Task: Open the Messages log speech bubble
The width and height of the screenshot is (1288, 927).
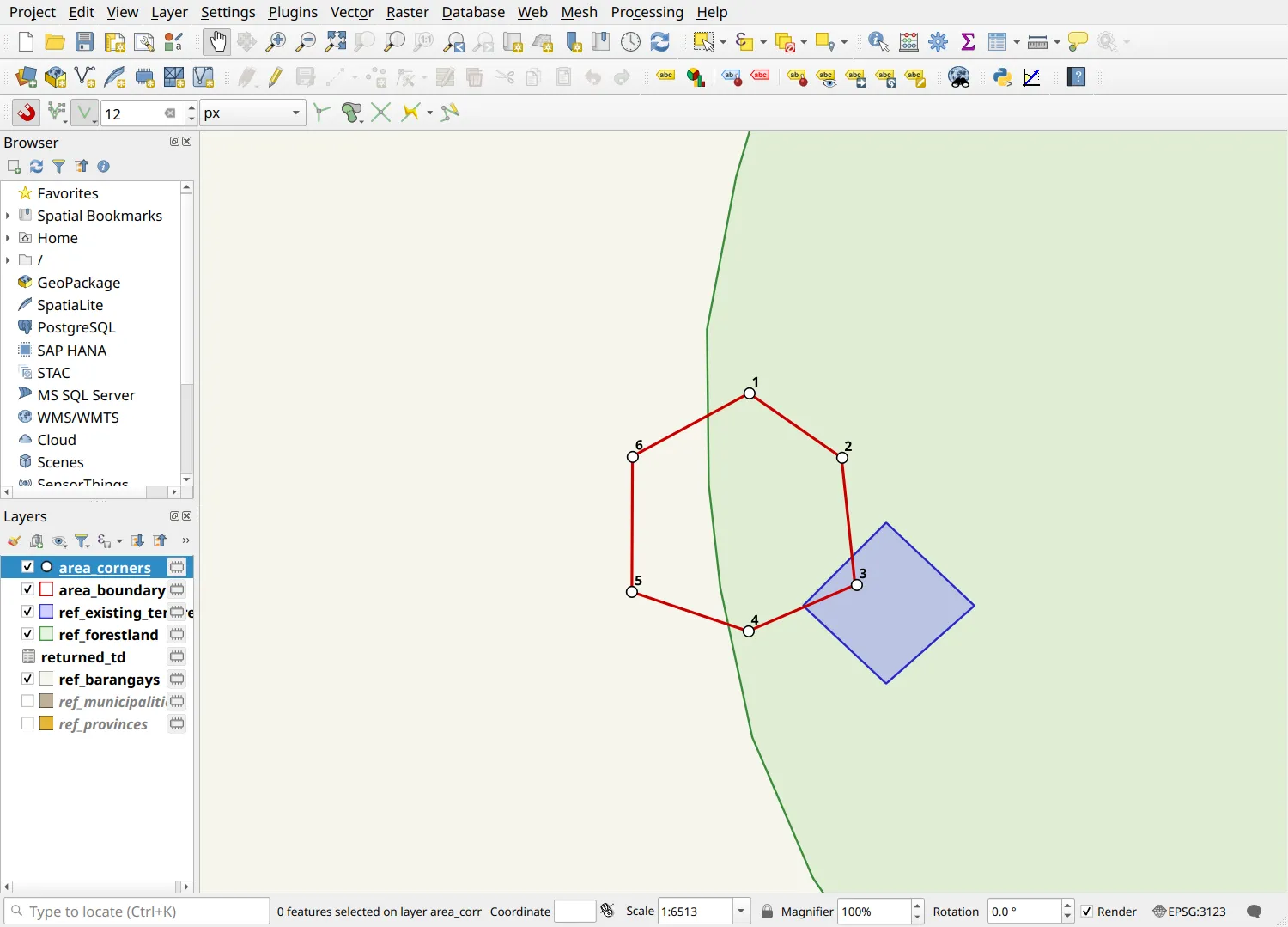Action: [x=1255, y=912]
